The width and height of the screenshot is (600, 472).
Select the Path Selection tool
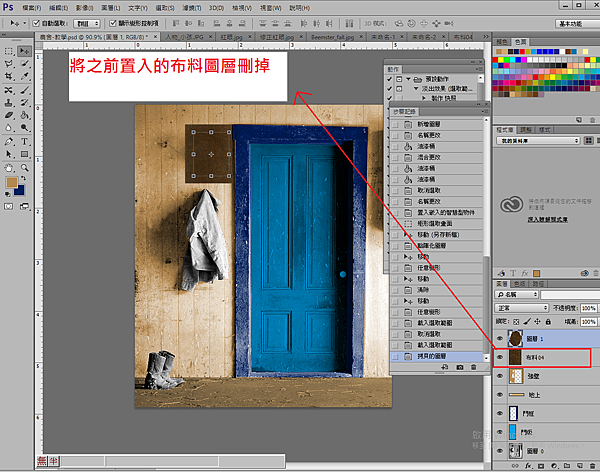point(9,154)
